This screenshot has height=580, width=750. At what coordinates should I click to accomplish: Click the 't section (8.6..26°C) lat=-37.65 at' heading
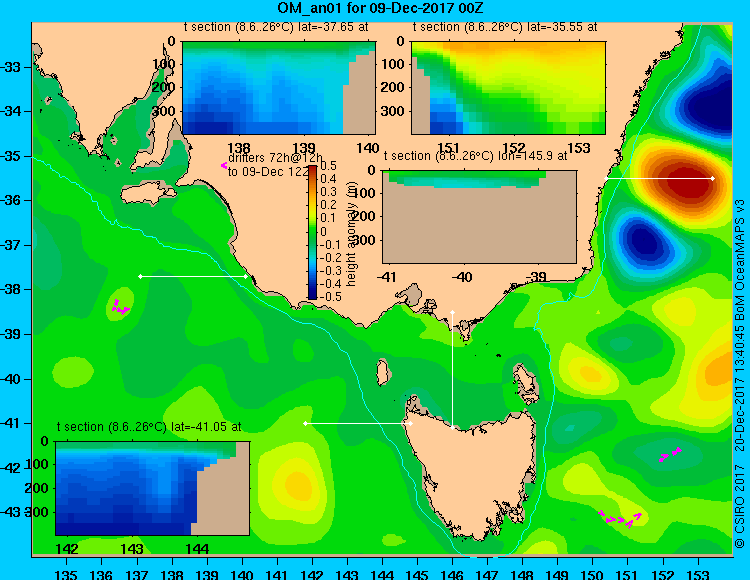[276, 27]
